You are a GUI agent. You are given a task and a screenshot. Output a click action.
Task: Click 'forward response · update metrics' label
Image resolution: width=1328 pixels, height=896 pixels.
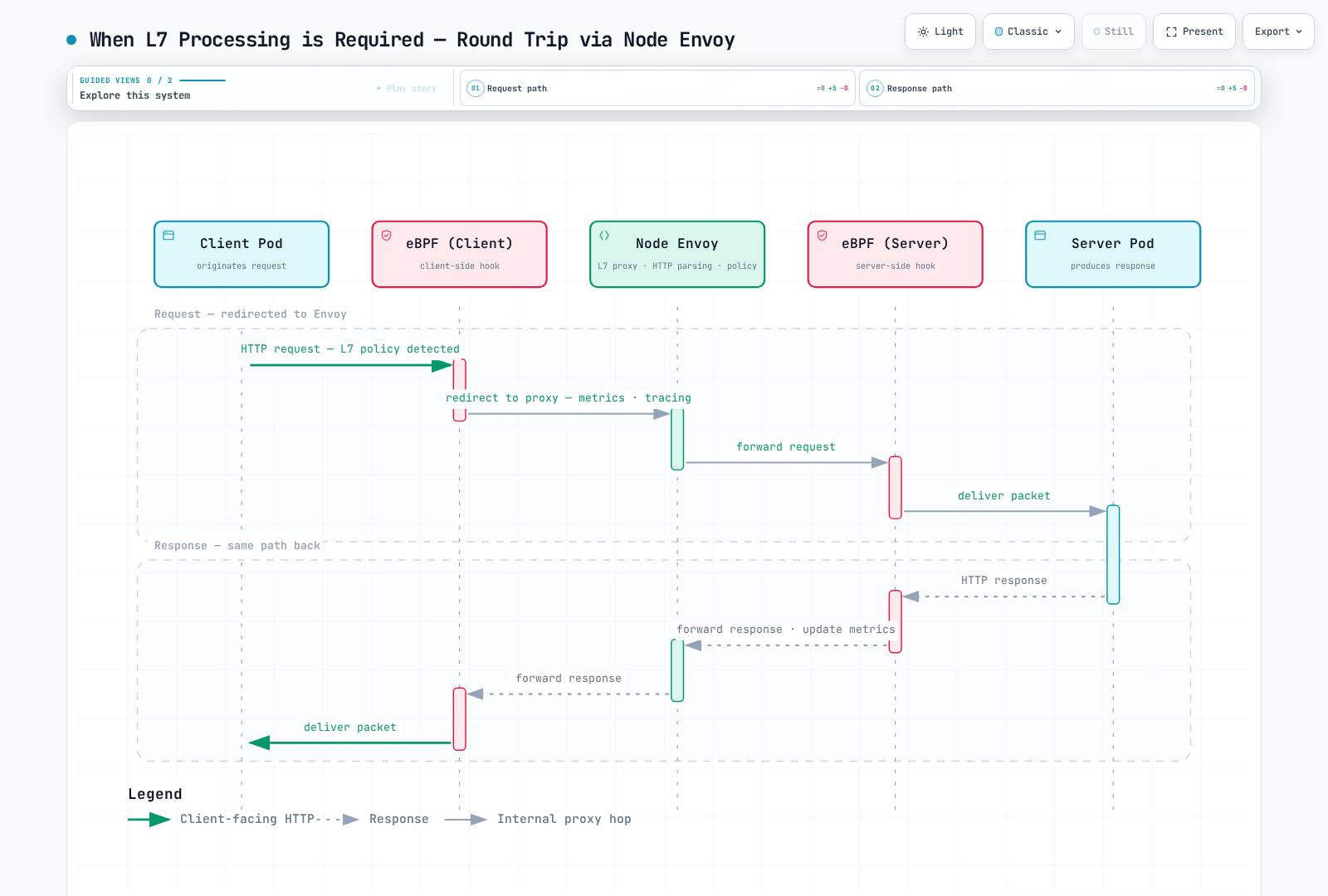(x=786, y=630)
